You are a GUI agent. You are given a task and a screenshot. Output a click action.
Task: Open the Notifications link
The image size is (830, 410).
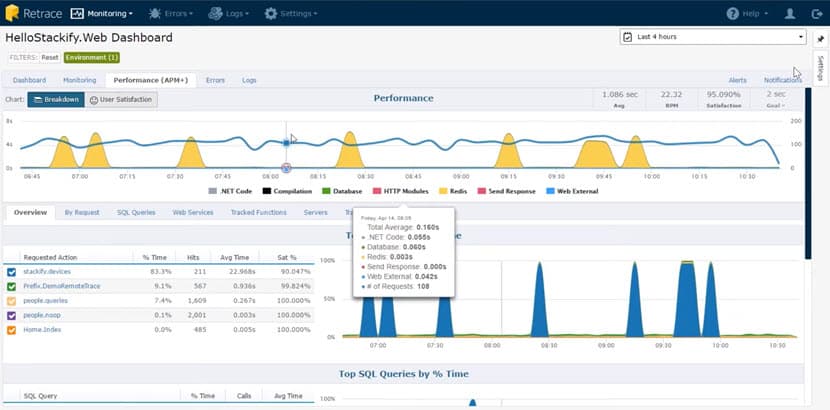pyautogui.click(x=782, y=80)
